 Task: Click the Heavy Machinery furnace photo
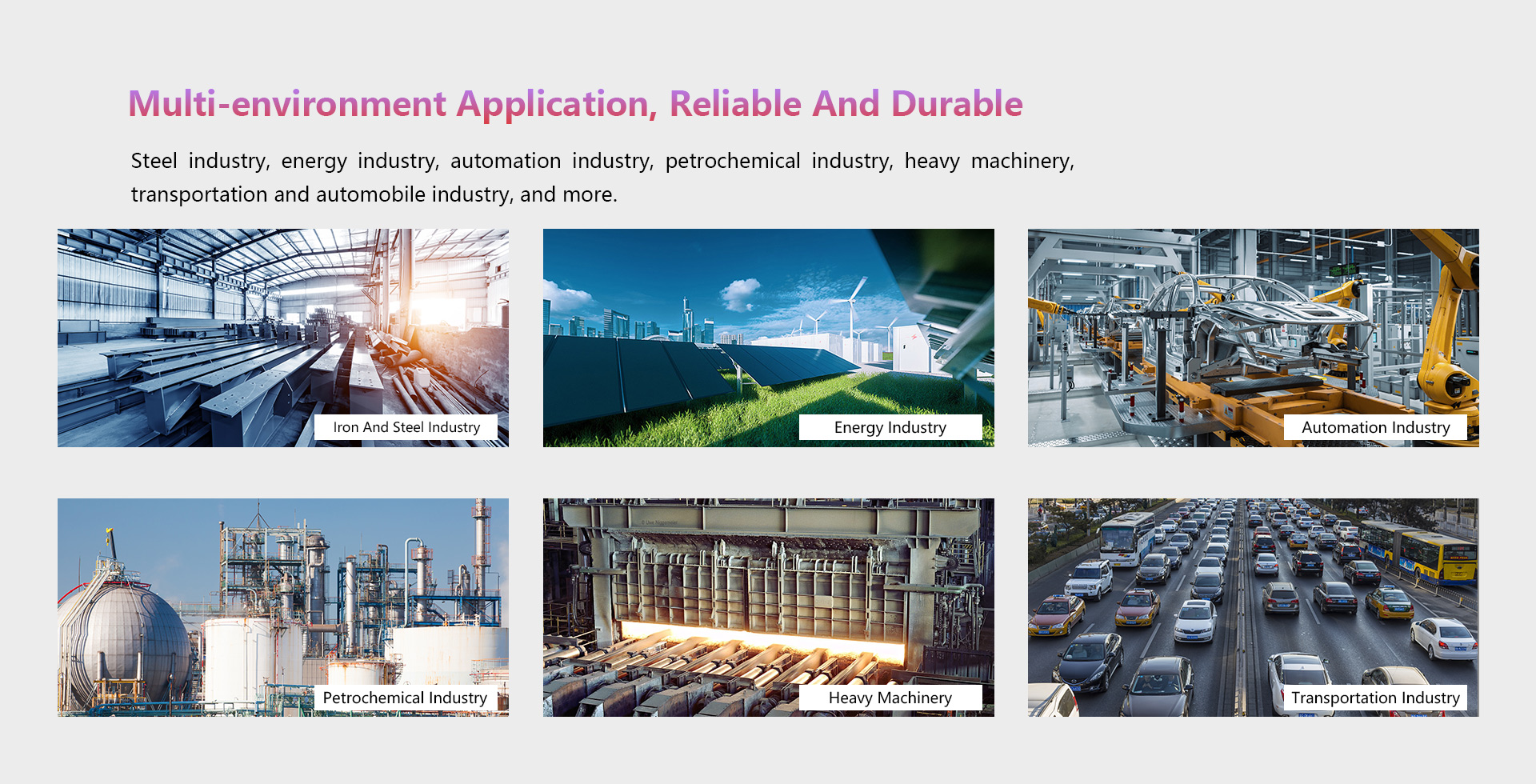tap(768, 607)
